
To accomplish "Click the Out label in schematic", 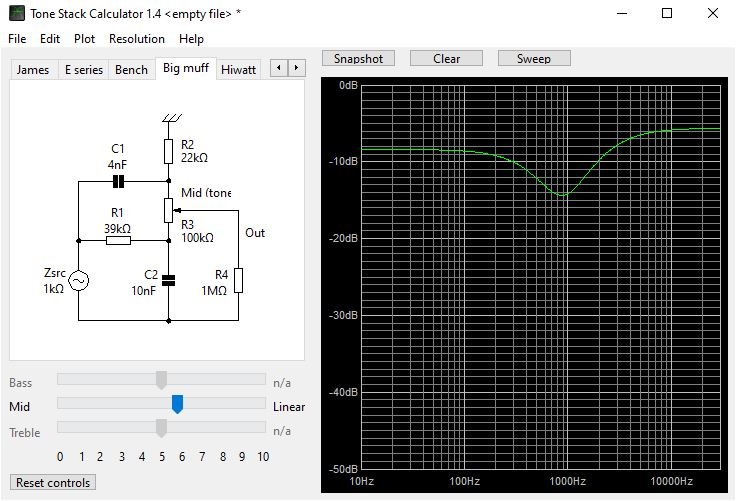I will click(x=255, y=233).
